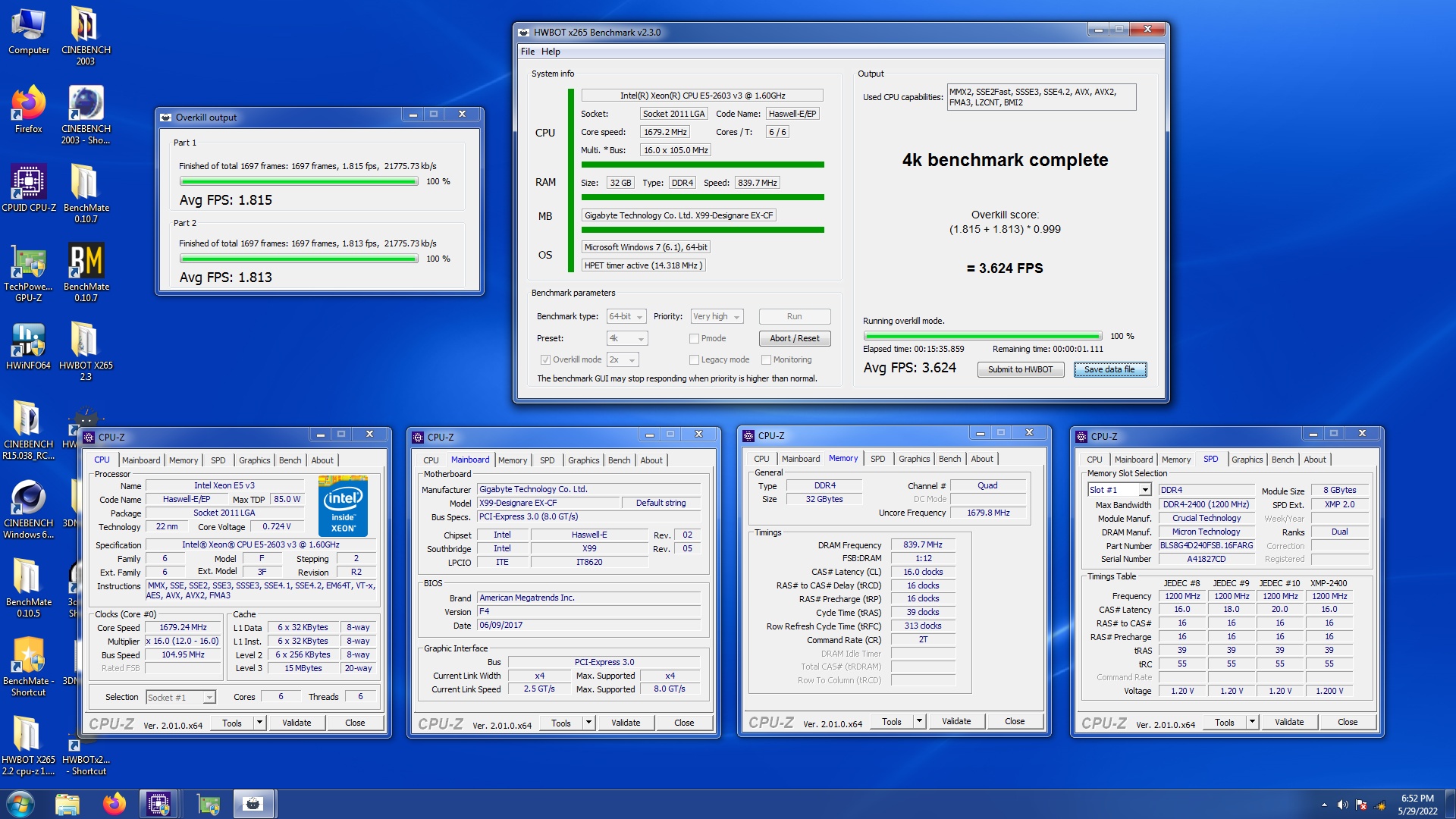The width and height of the screenshot is (1456, 819).
Task: Click Validate in CPU-Z CPU window
Action: (297, 723)
